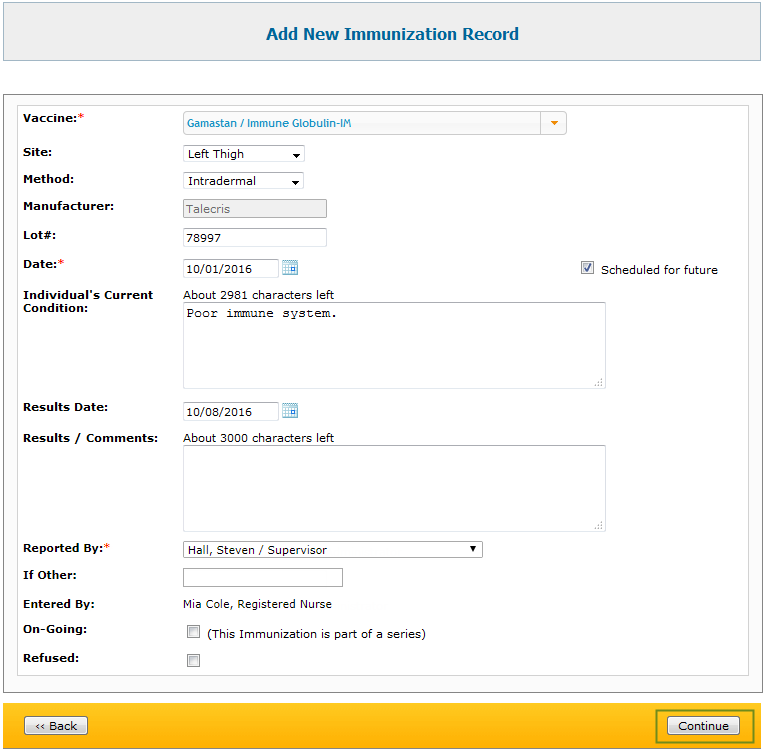Viewport: 765px width, 750px height.
Task: Open Reported By dropdown with Hall, Steven
Action: click(333, 549)
